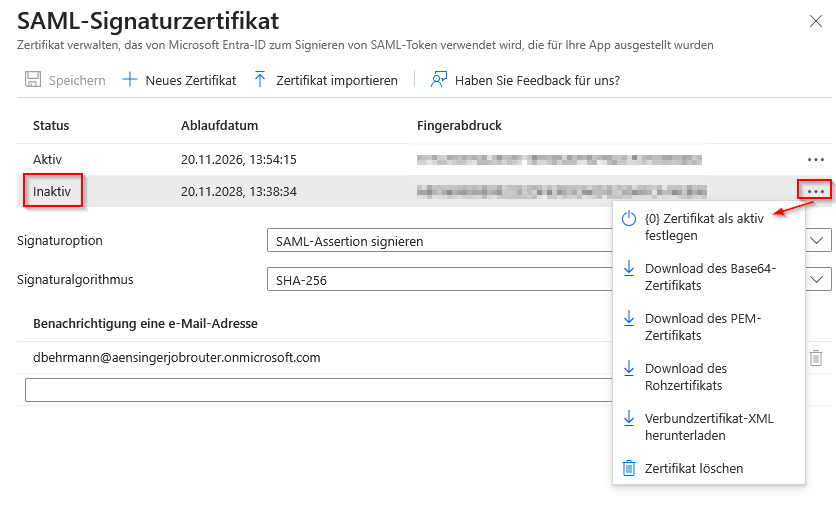Open the ellipsis menu for the Aktiv certificate
The width and height of the screenshot is (836, 528).
coord(816,159)
